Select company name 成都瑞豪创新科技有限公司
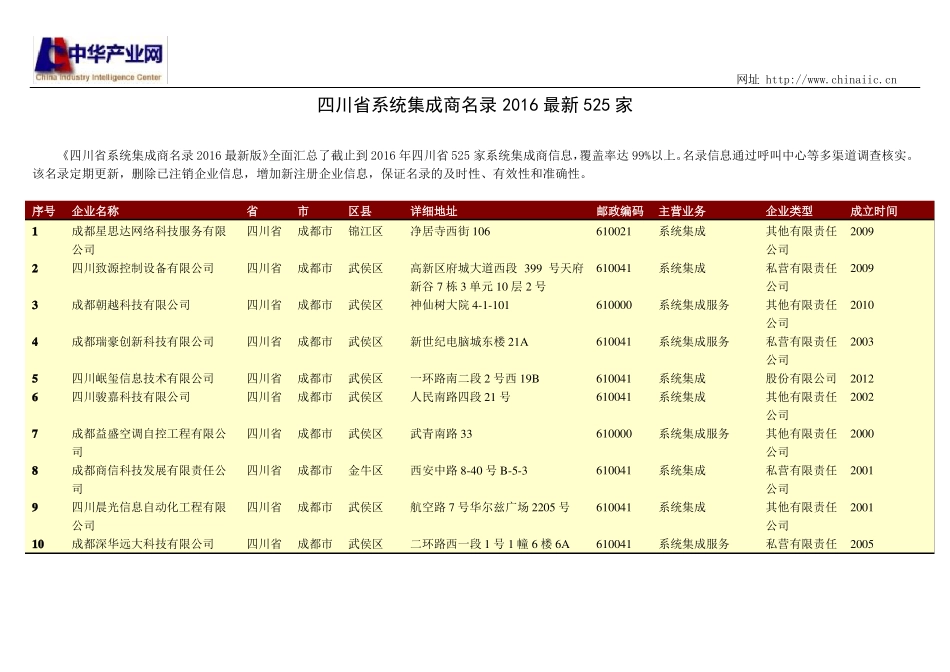This screenshot has width=950, height=672. click(142, 342)
